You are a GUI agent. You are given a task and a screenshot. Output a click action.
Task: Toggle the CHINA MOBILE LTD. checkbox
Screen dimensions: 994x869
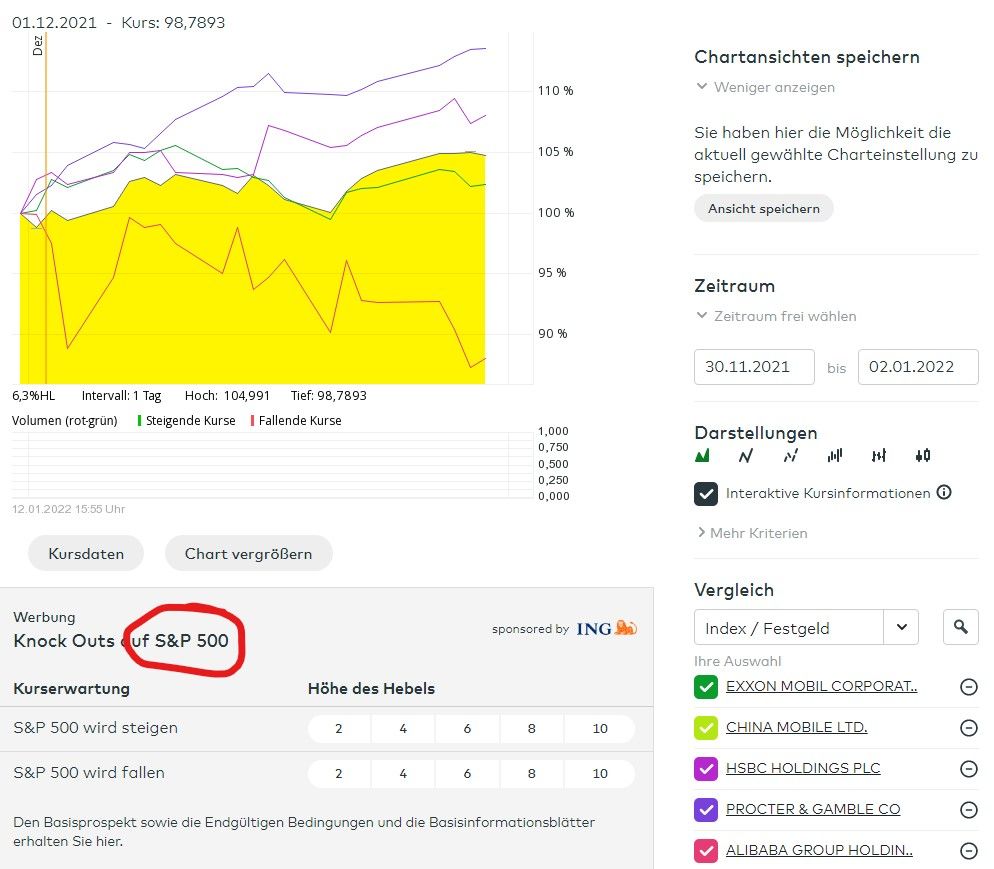[x=706, y=728]
